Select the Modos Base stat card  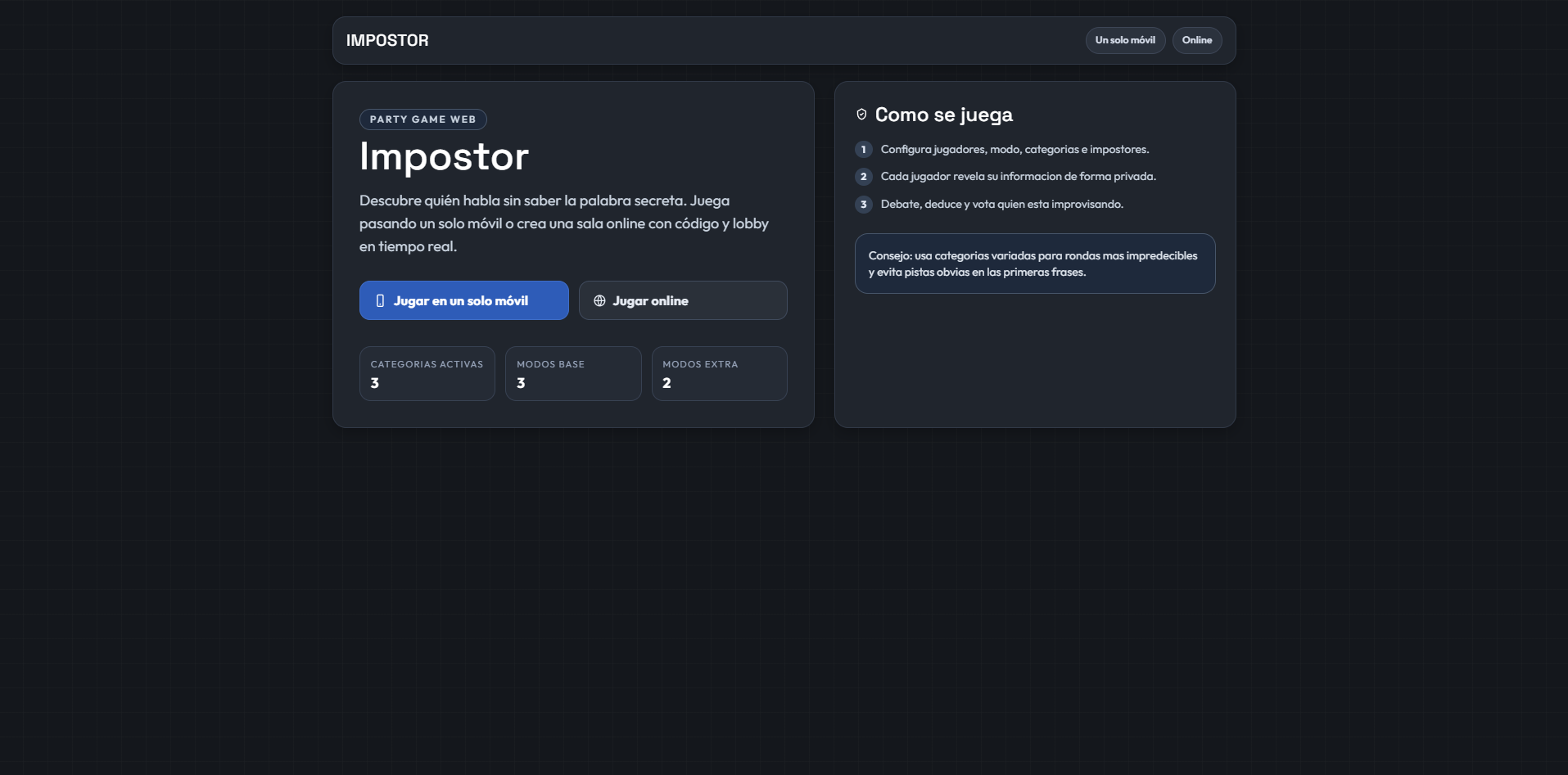[572, 374]
